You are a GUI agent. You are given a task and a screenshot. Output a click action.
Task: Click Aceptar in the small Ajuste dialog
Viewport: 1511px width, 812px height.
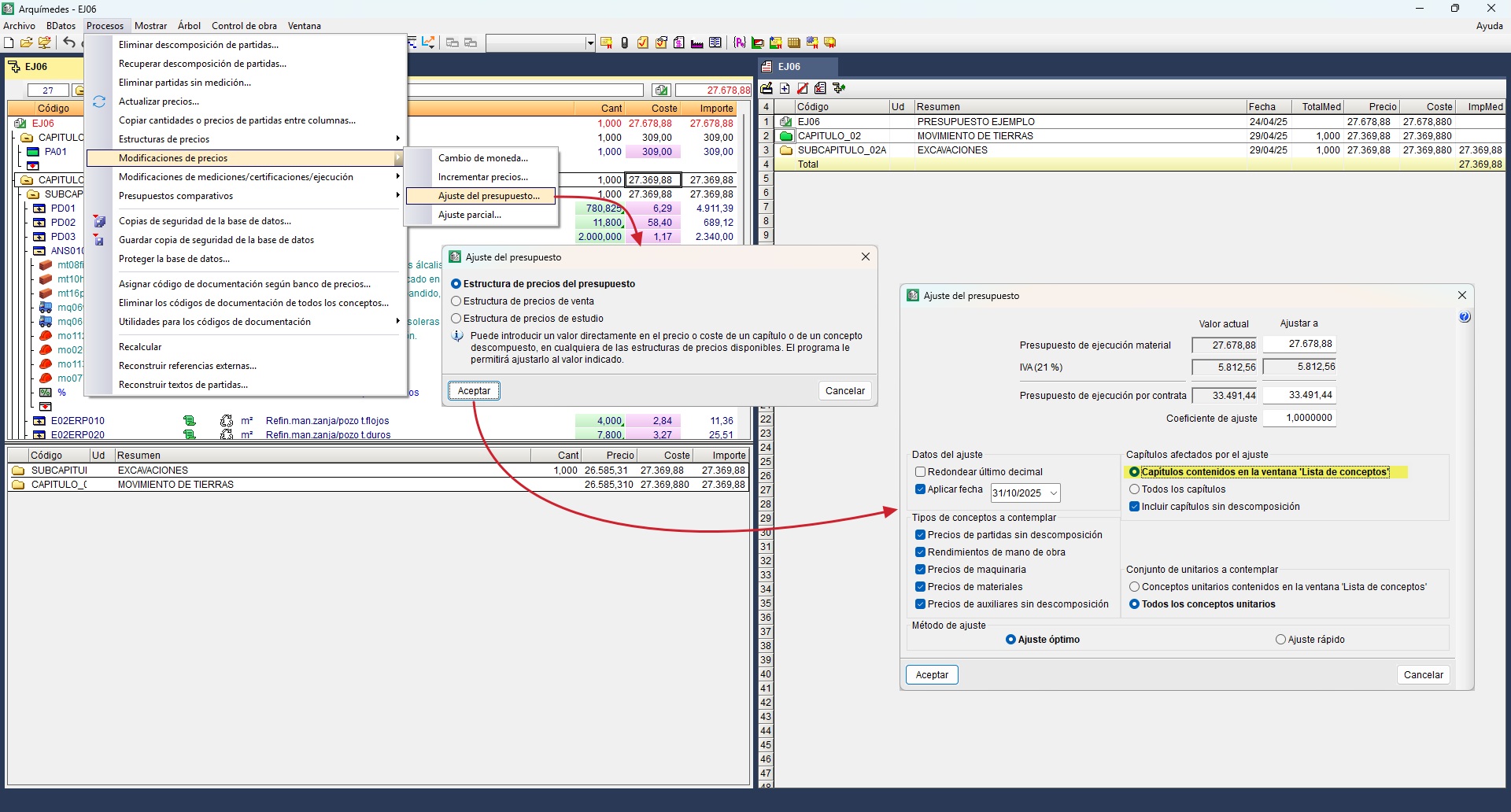pos(474,391)
